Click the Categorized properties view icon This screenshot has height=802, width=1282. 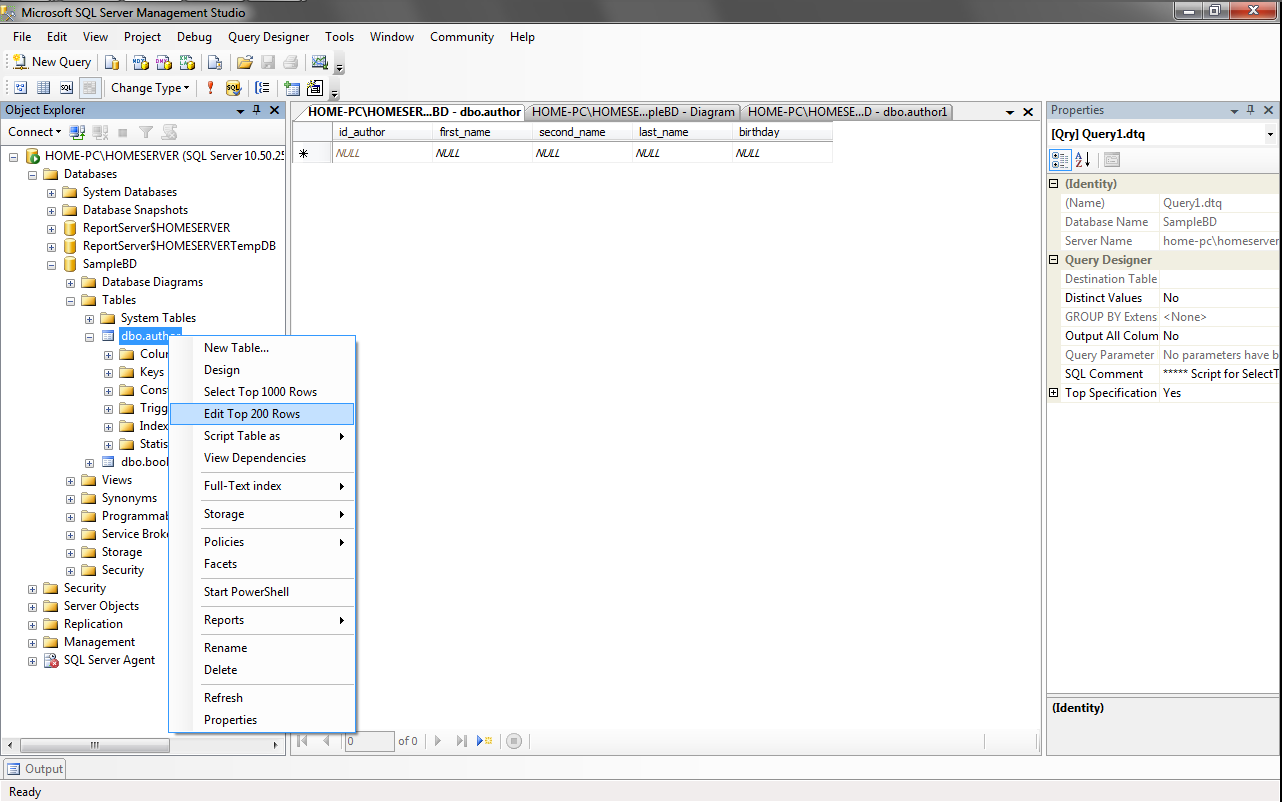coord(1061,160)
